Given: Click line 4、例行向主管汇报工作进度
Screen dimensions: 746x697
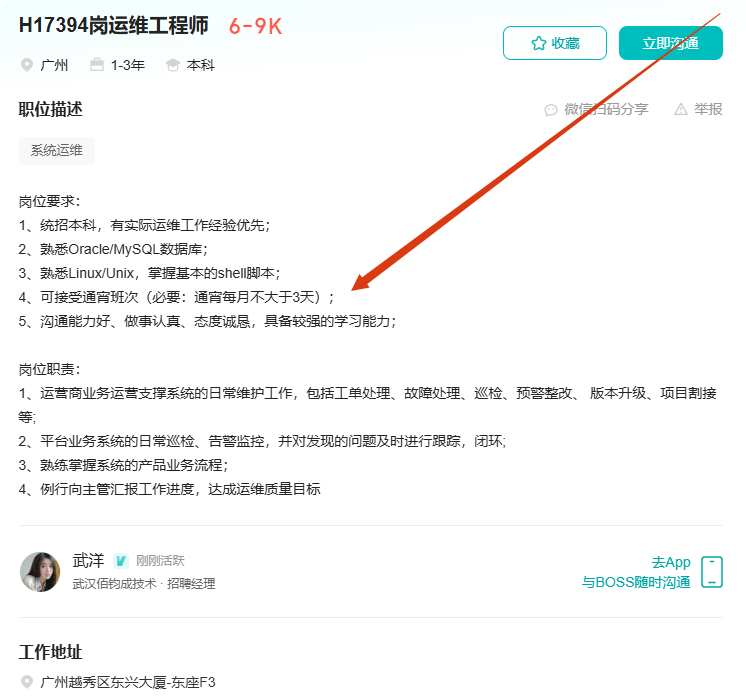Looking at the screenshot, I should coord(170,489).
